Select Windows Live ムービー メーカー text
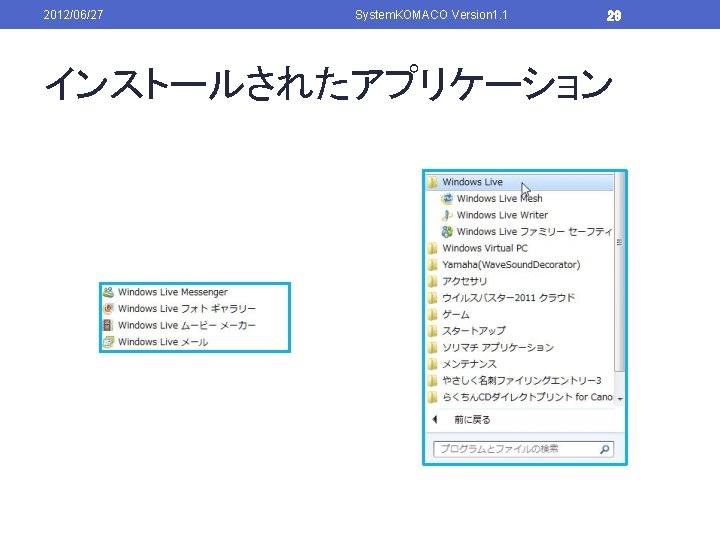Image resolution: width=720 pixels, height=540 pixels. tap(186, 325)
